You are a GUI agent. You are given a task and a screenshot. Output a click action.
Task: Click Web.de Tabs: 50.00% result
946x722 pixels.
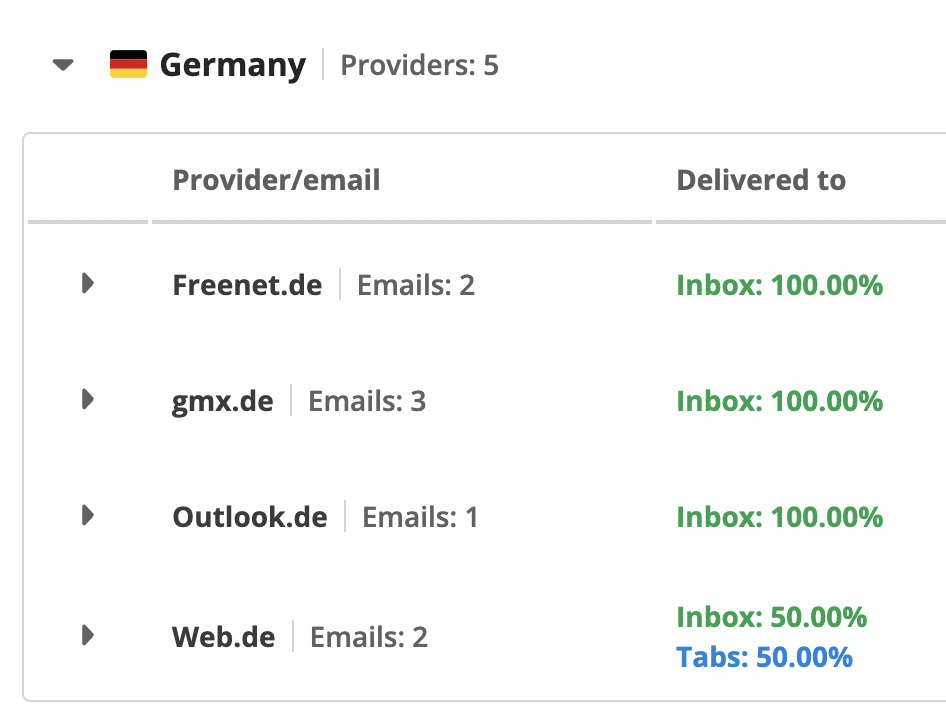pyautogui.click(x=764, y=657)
